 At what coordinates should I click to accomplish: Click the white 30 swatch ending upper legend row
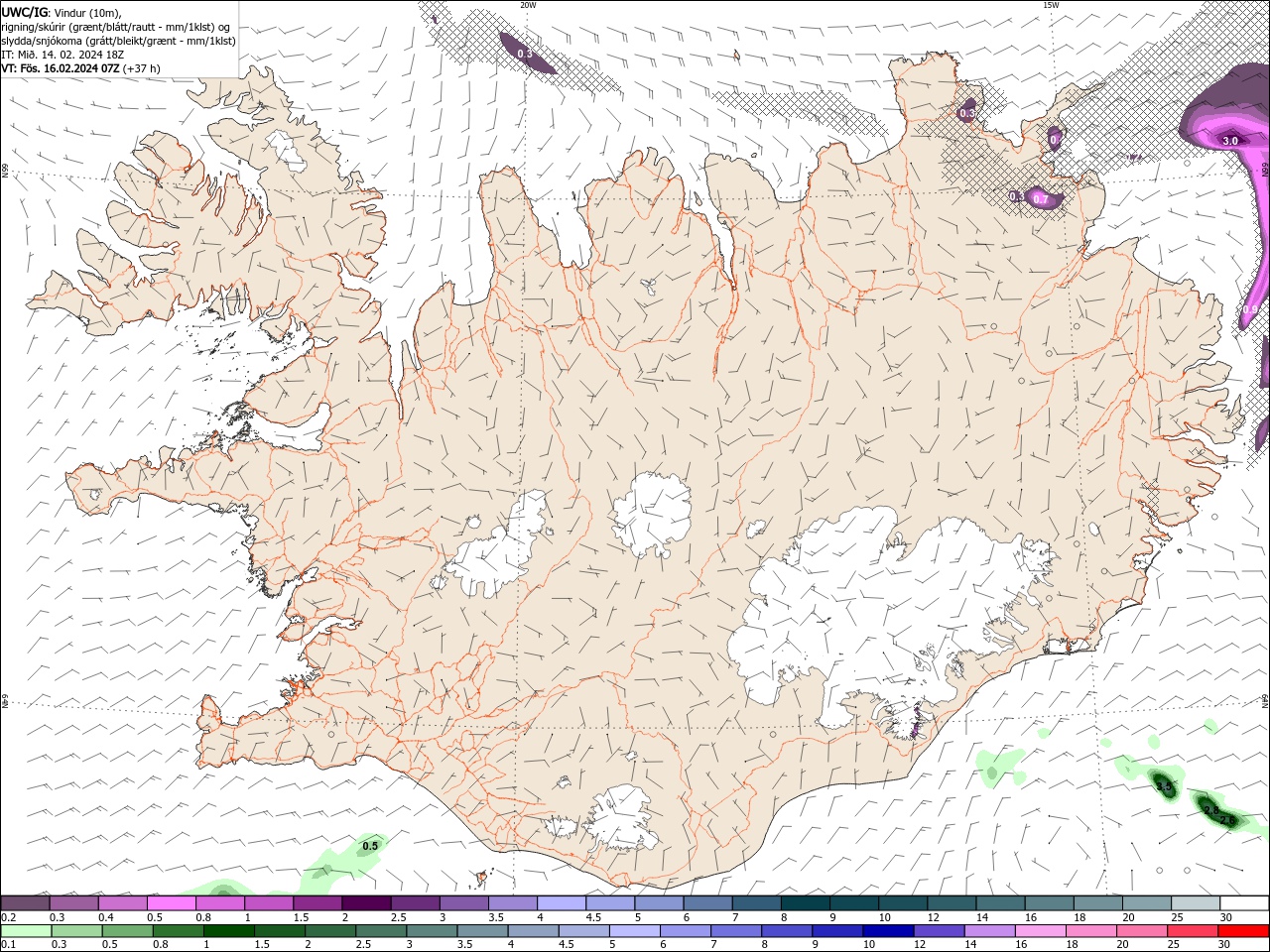(1244, 903)
